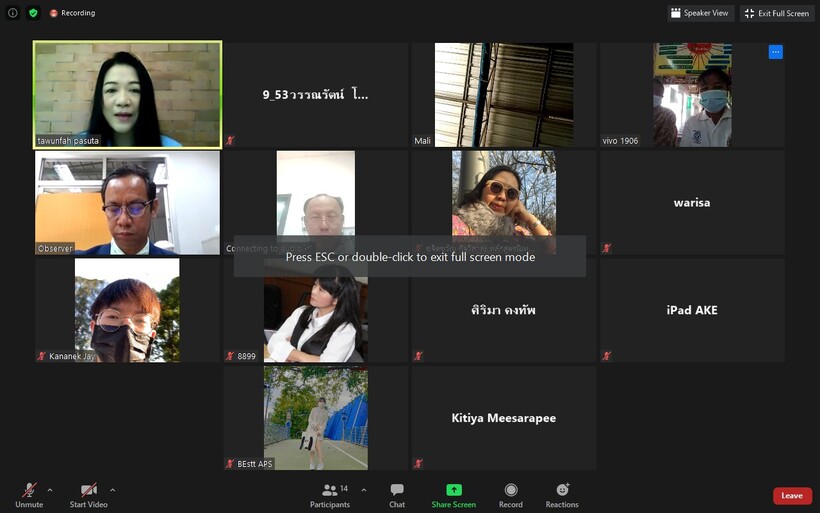Click Exit Full Screen button

pyautogui.click(x=777, y=13)
